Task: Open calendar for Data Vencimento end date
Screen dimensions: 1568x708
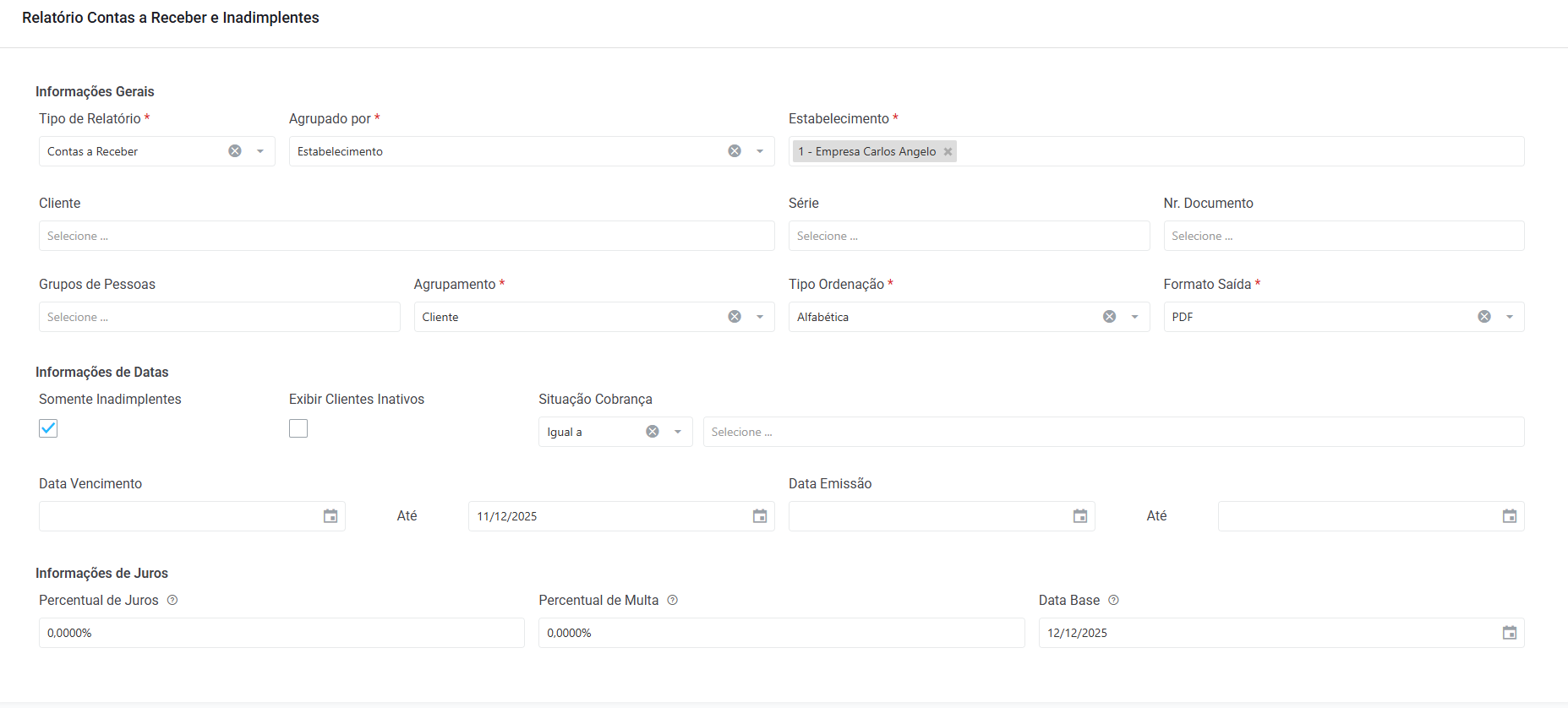Action: (760, 516)
